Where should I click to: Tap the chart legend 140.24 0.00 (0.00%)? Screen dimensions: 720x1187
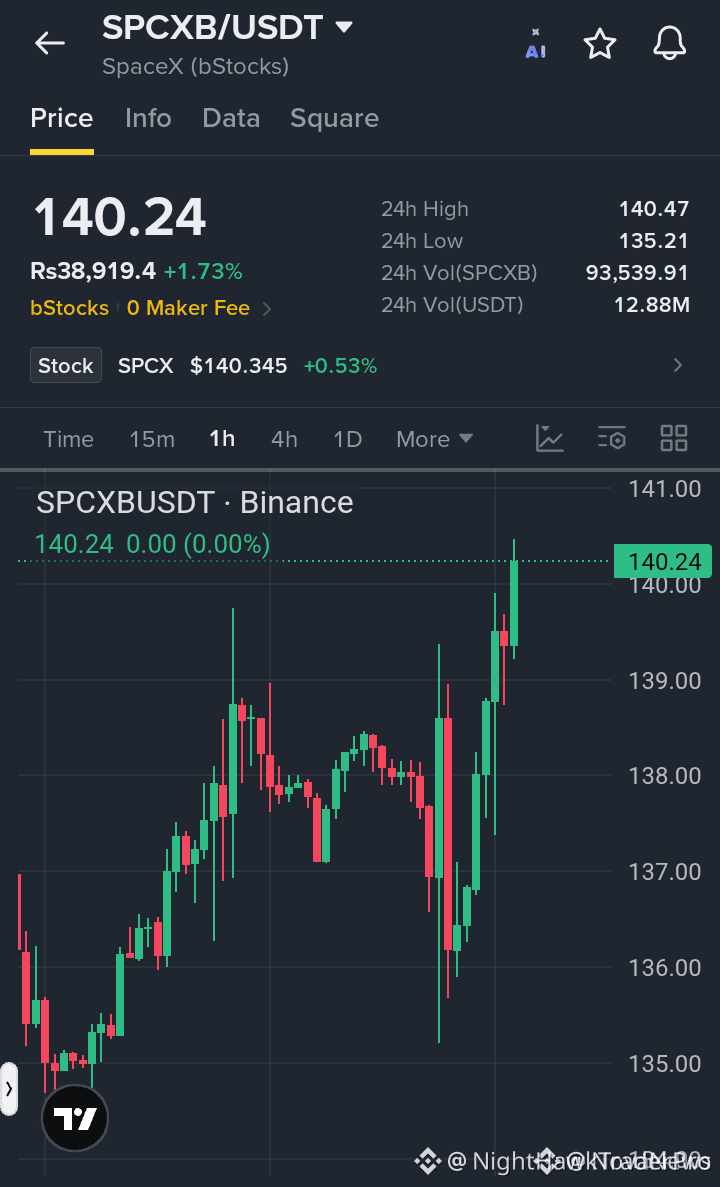pyautogui.click(x=152, y=544)
